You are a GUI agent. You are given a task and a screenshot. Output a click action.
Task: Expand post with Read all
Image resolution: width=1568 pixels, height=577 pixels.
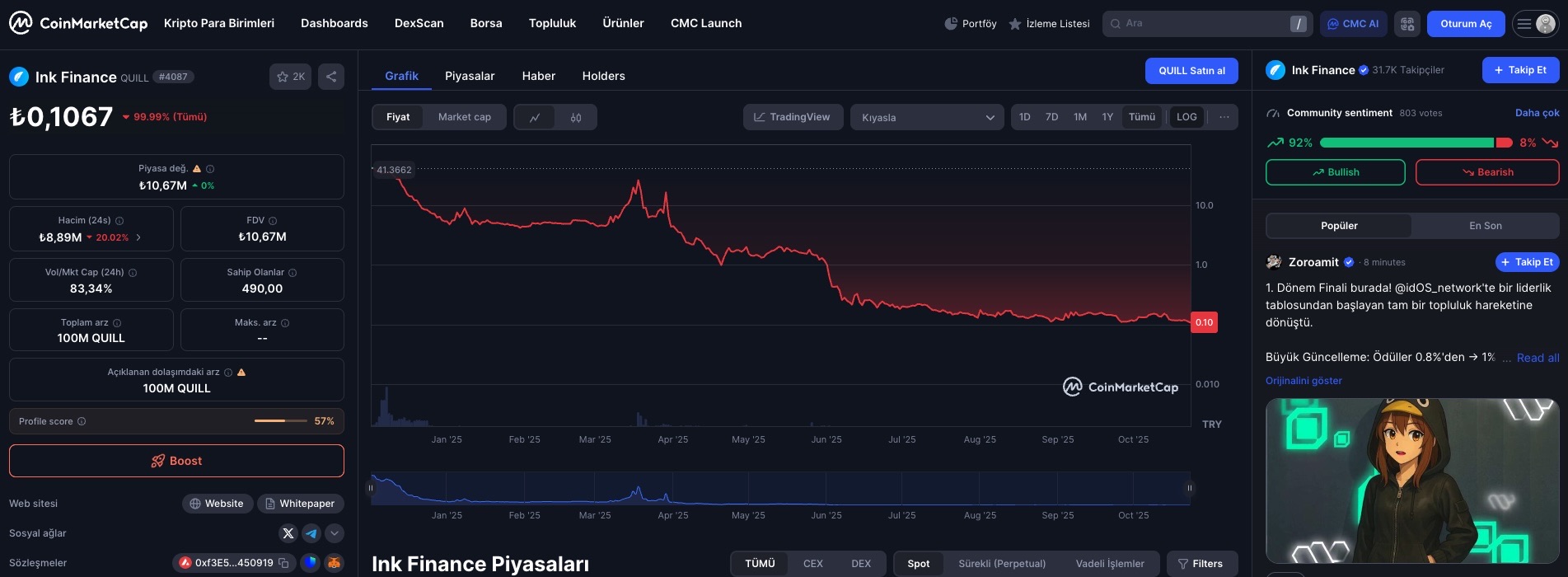coord(1538,358)
